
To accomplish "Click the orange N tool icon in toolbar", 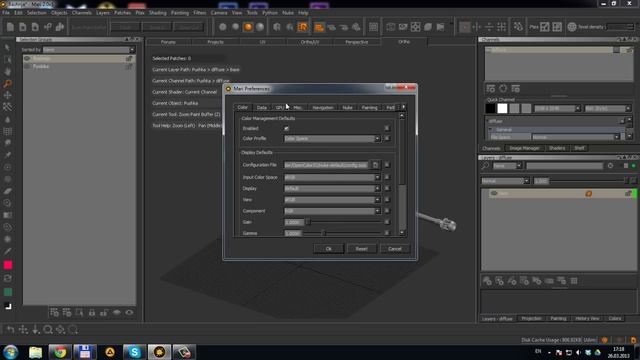I will pos(302,27).
